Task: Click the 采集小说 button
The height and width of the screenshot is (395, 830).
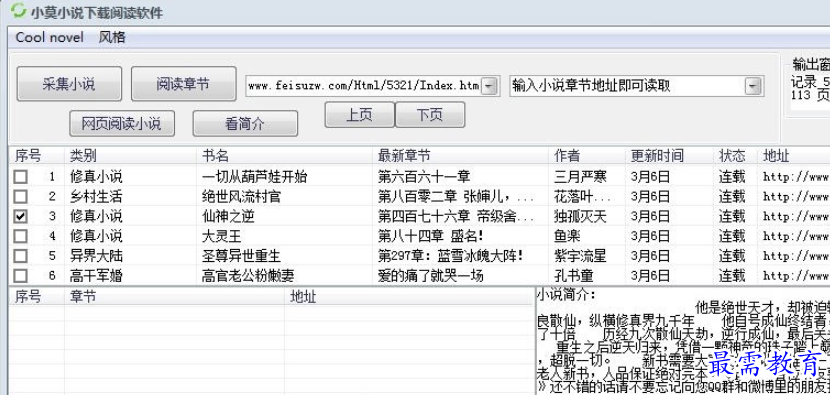Action: coord(69,84)
